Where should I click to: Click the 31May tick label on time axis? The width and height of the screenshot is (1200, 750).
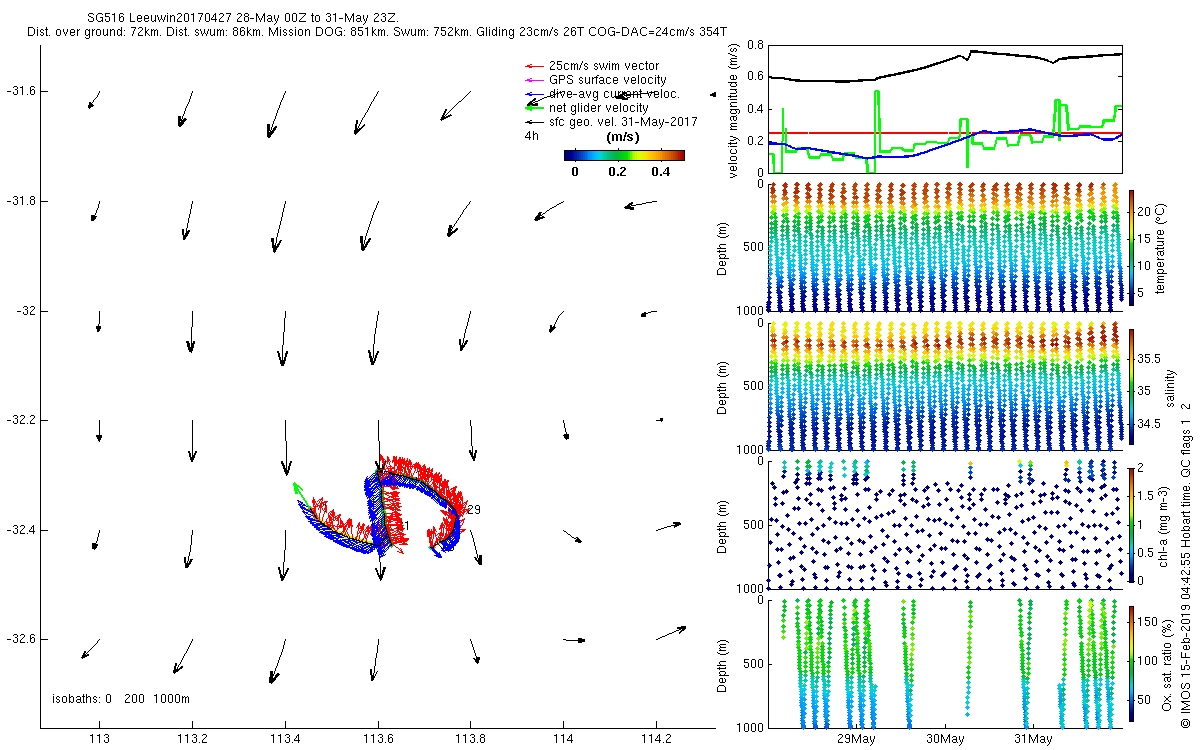(1033, 740)
